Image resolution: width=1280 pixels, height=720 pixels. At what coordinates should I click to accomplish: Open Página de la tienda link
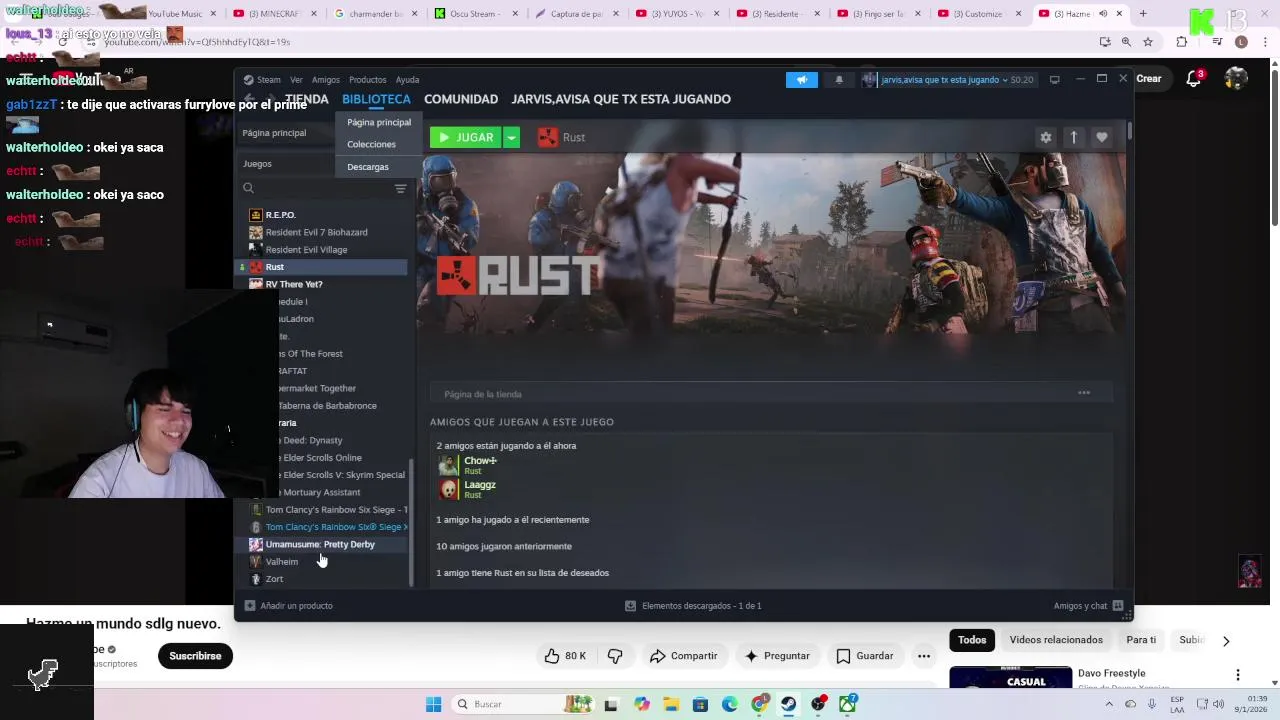click(x=482, y=394)
